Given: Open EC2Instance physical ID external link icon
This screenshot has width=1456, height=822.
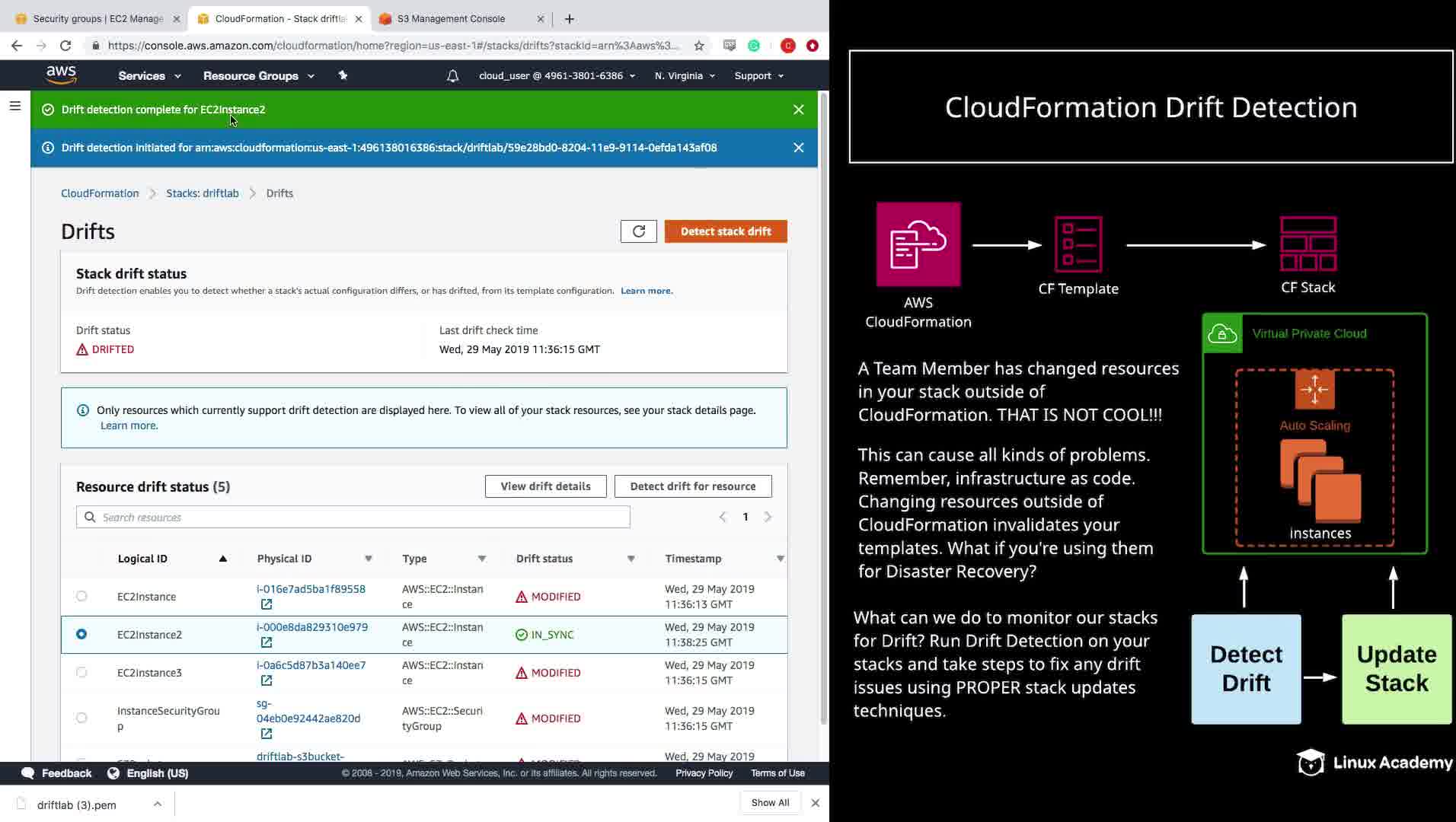Looking at the screenshot, I should (x=267, y=604).
